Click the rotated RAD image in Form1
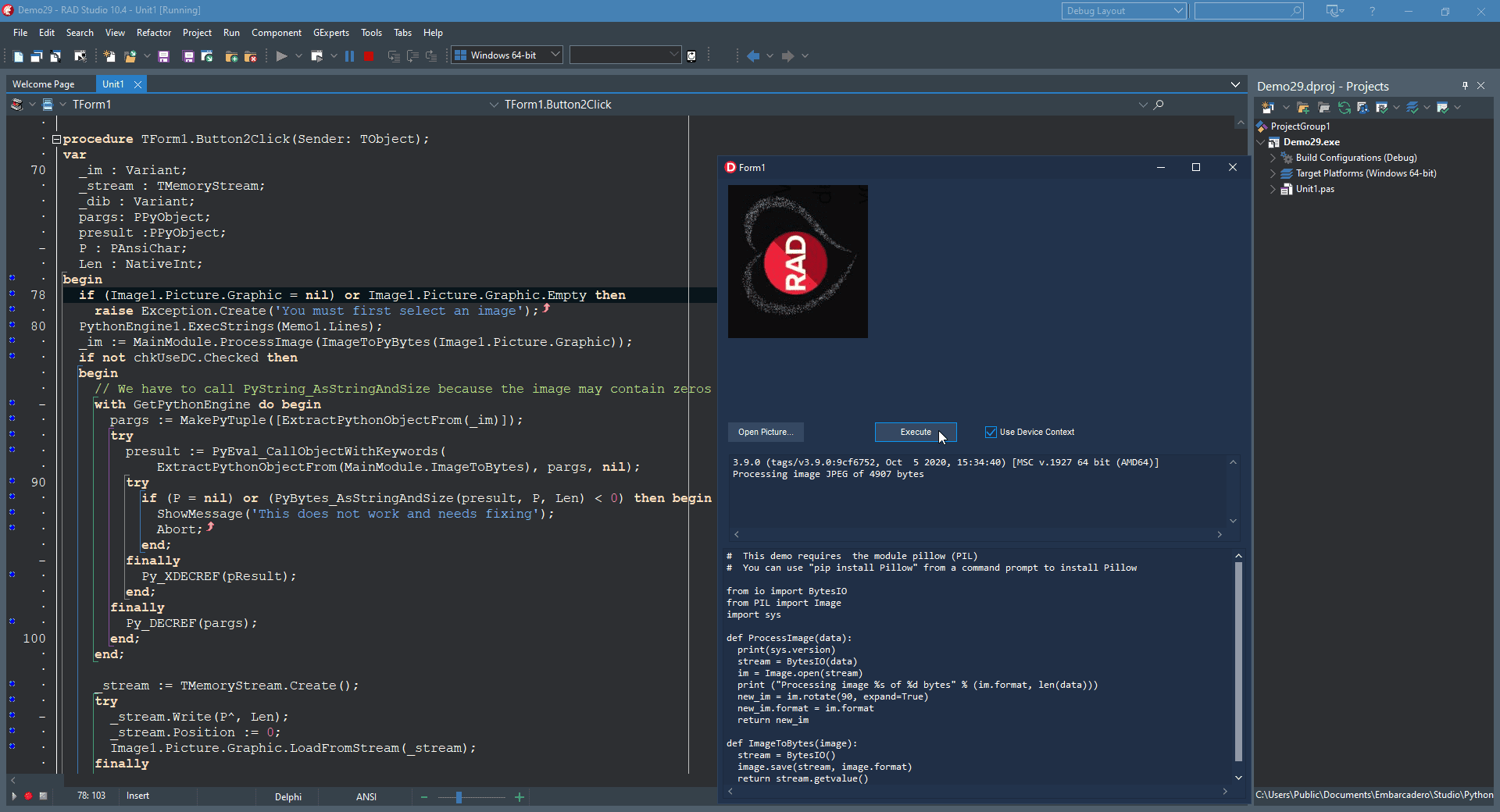 [x=798, y=262]
